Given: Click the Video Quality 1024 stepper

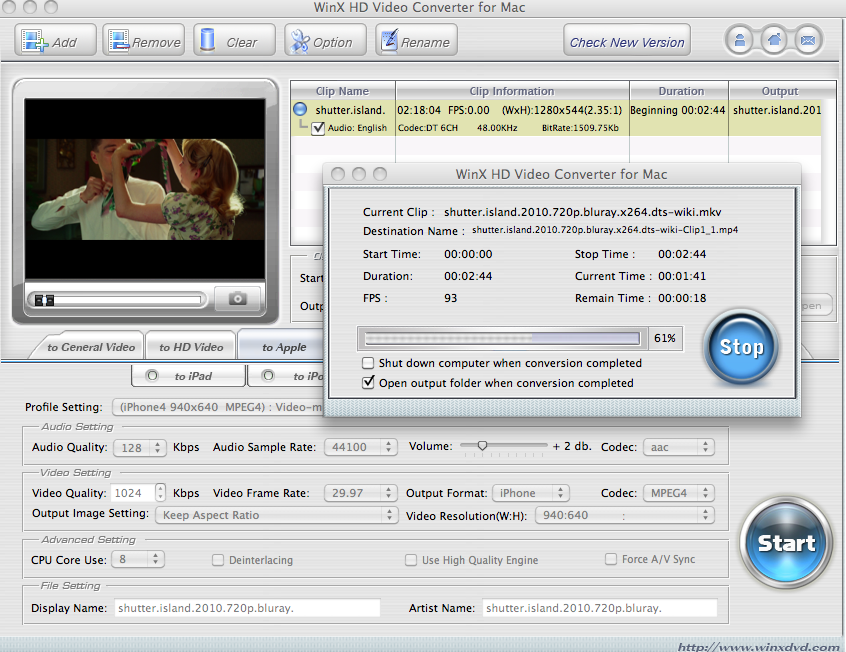Looking at the screenshot, I should [160, 492].
